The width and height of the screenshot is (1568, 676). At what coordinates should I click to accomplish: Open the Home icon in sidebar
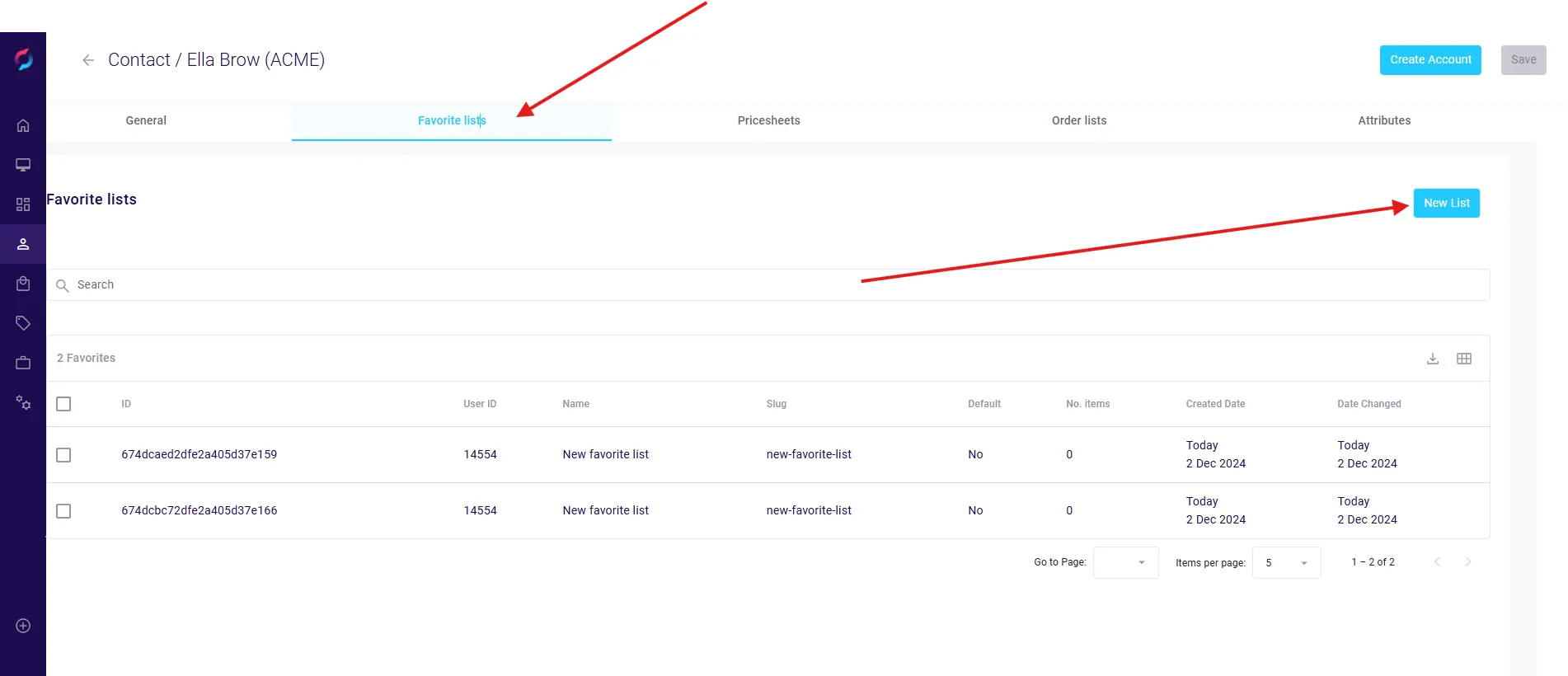pos(23,125)
